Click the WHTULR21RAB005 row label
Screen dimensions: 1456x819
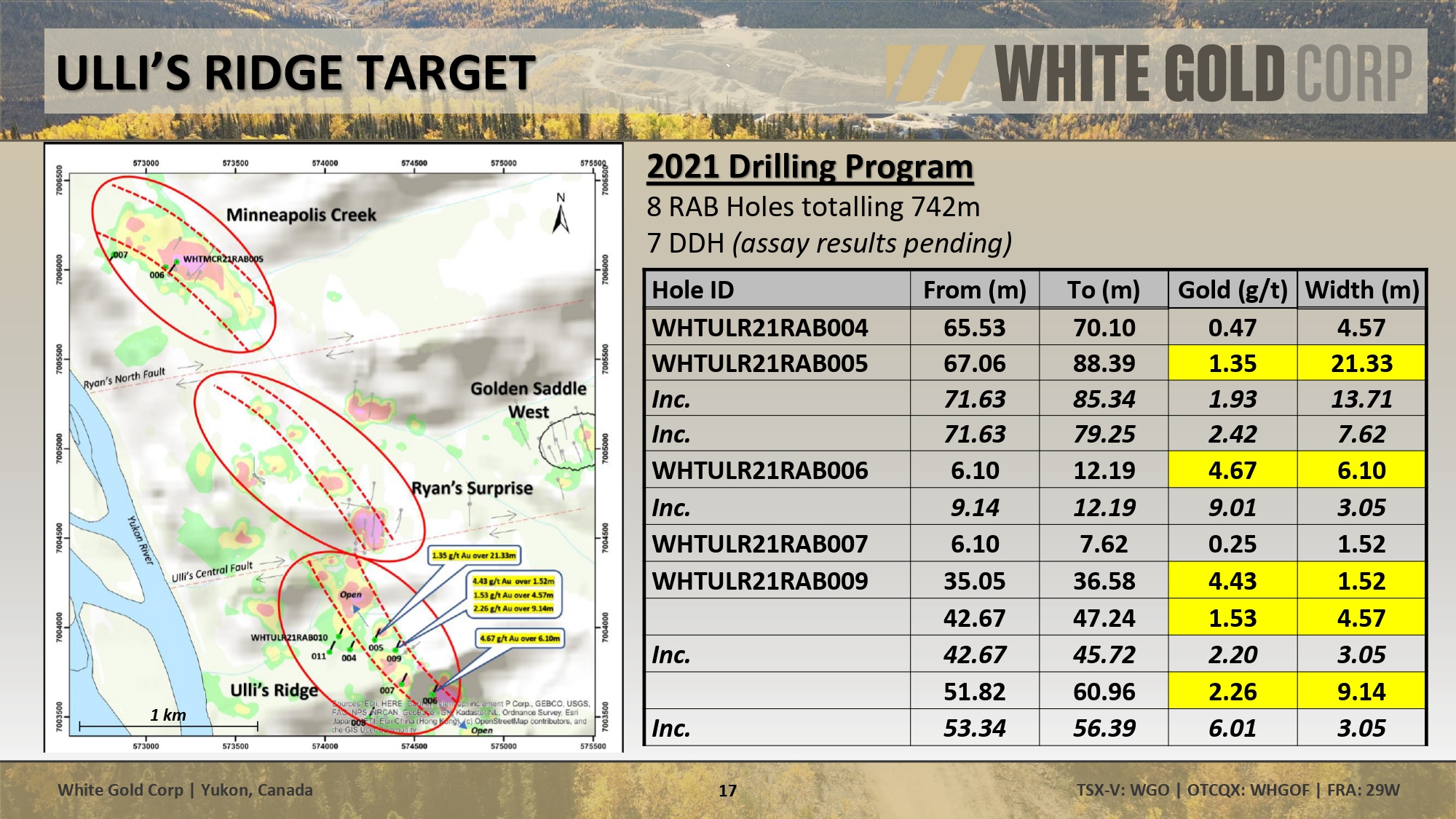point(760,363)
